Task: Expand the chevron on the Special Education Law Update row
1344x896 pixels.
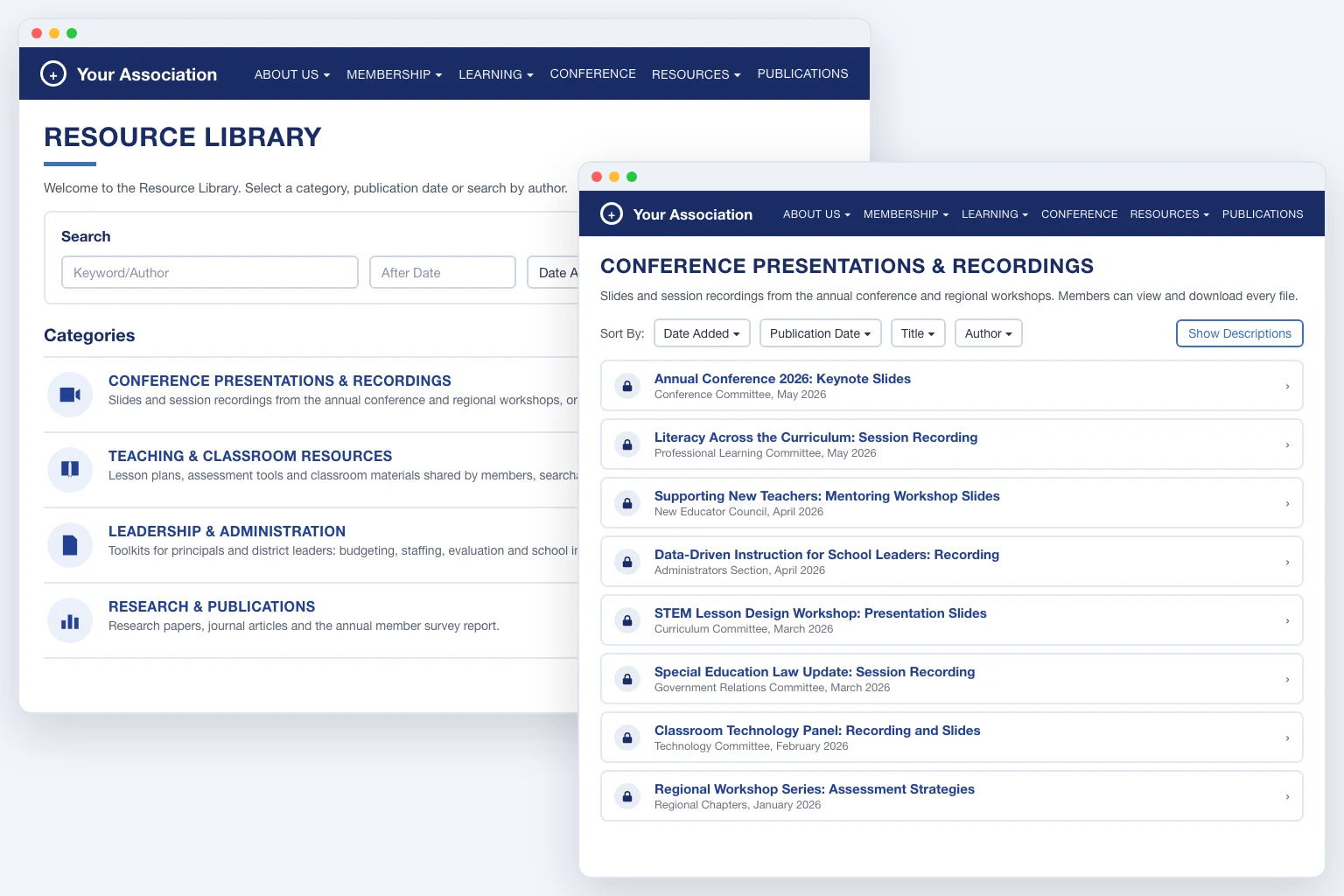Action: click(x=1287, y=679)
